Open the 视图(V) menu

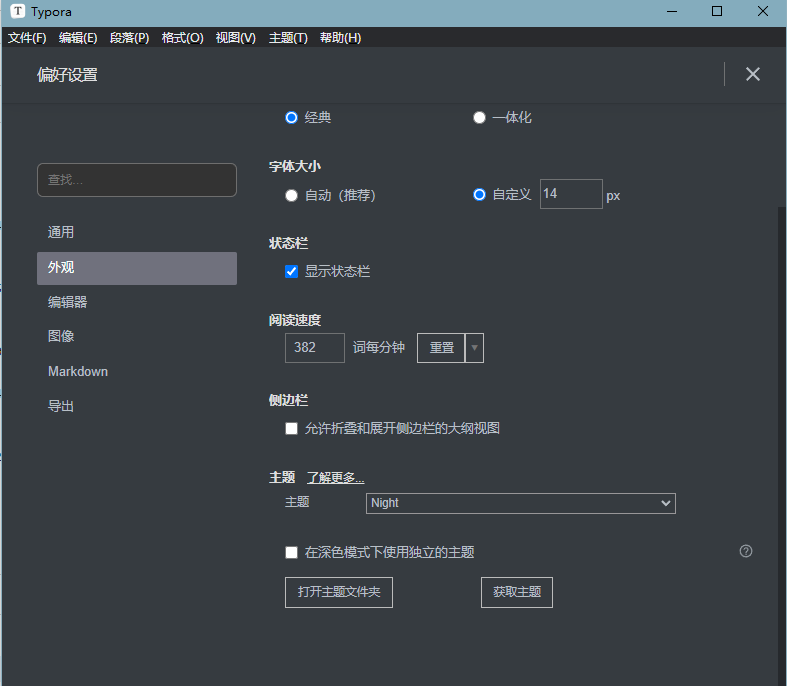(x=236, y=38)
